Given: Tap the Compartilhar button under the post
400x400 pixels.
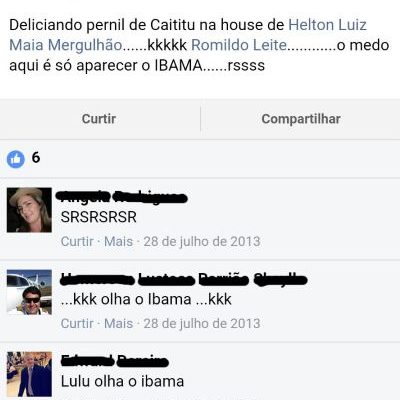Looking at the screenshot, I should pos(301,119).
